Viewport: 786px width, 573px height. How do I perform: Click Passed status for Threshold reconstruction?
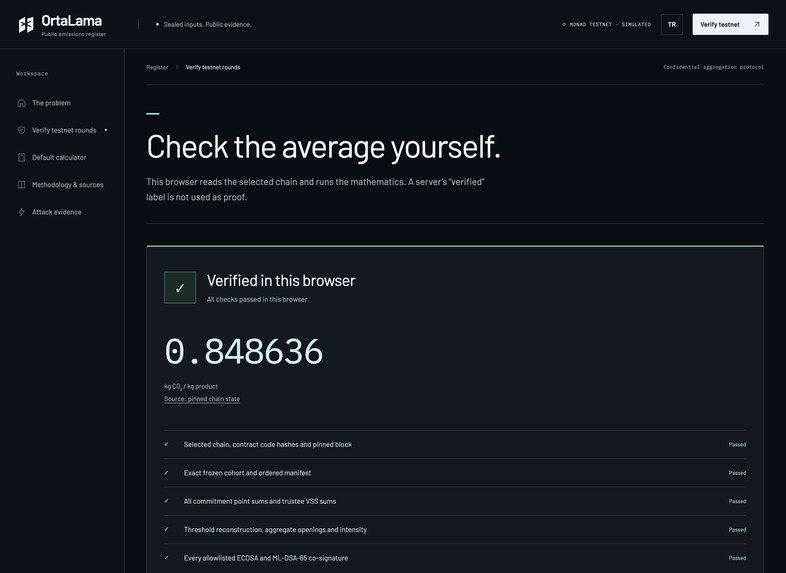click(737, 529)
